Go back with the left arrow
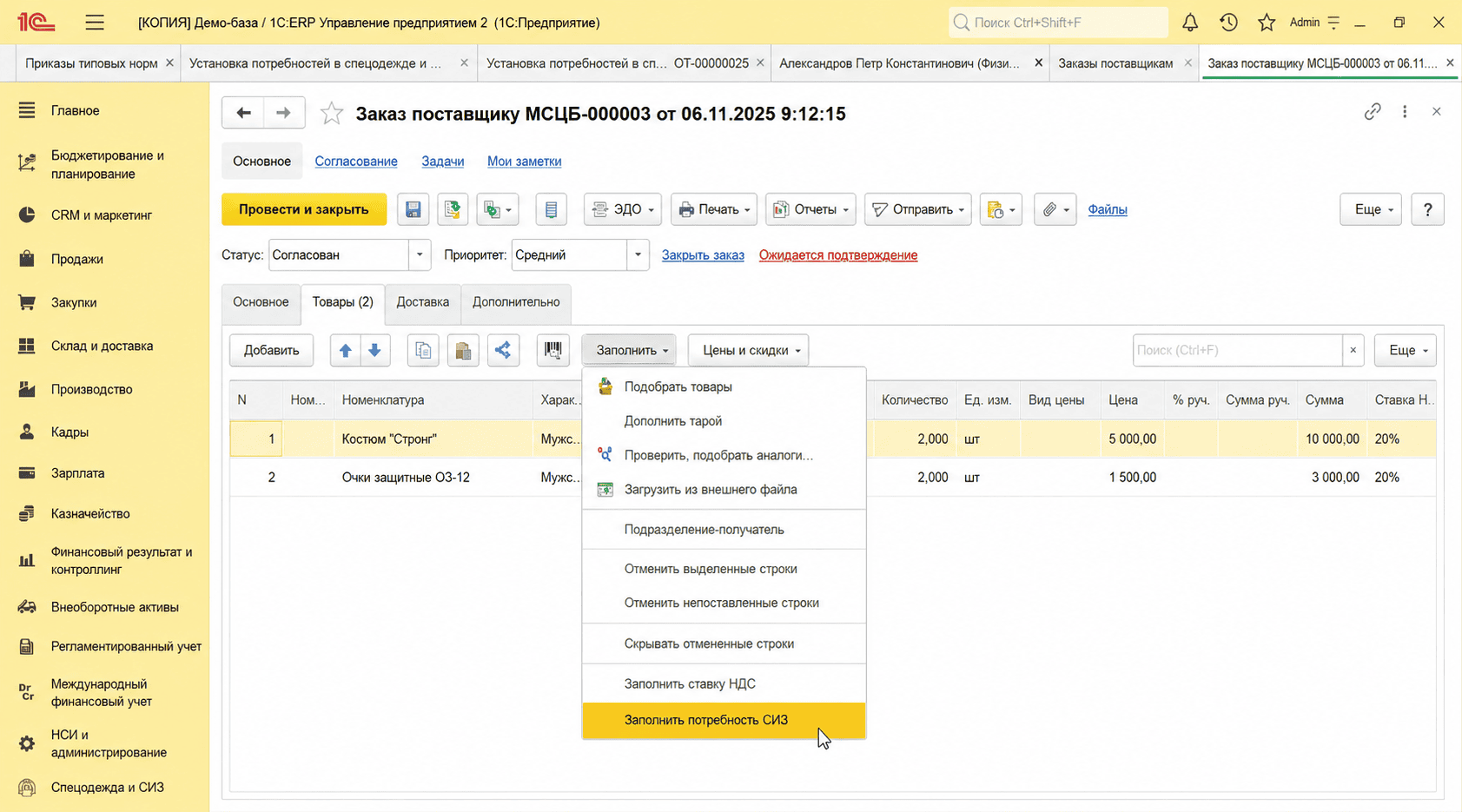1462x812 pixels. (x=243, y=113)
